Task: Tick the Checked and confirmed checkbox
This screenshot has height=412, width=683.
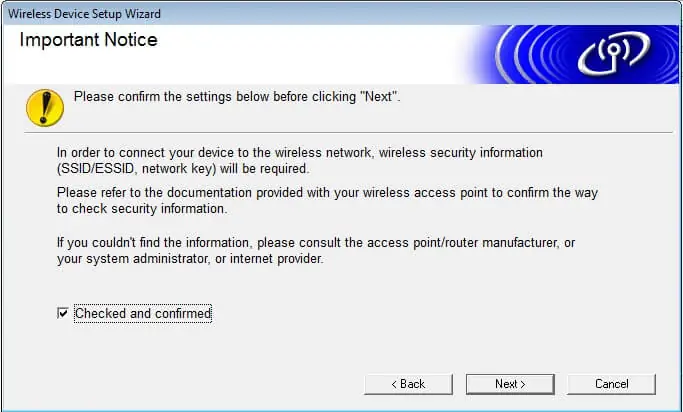Action: pyautogui.click(x=63, y=314)
